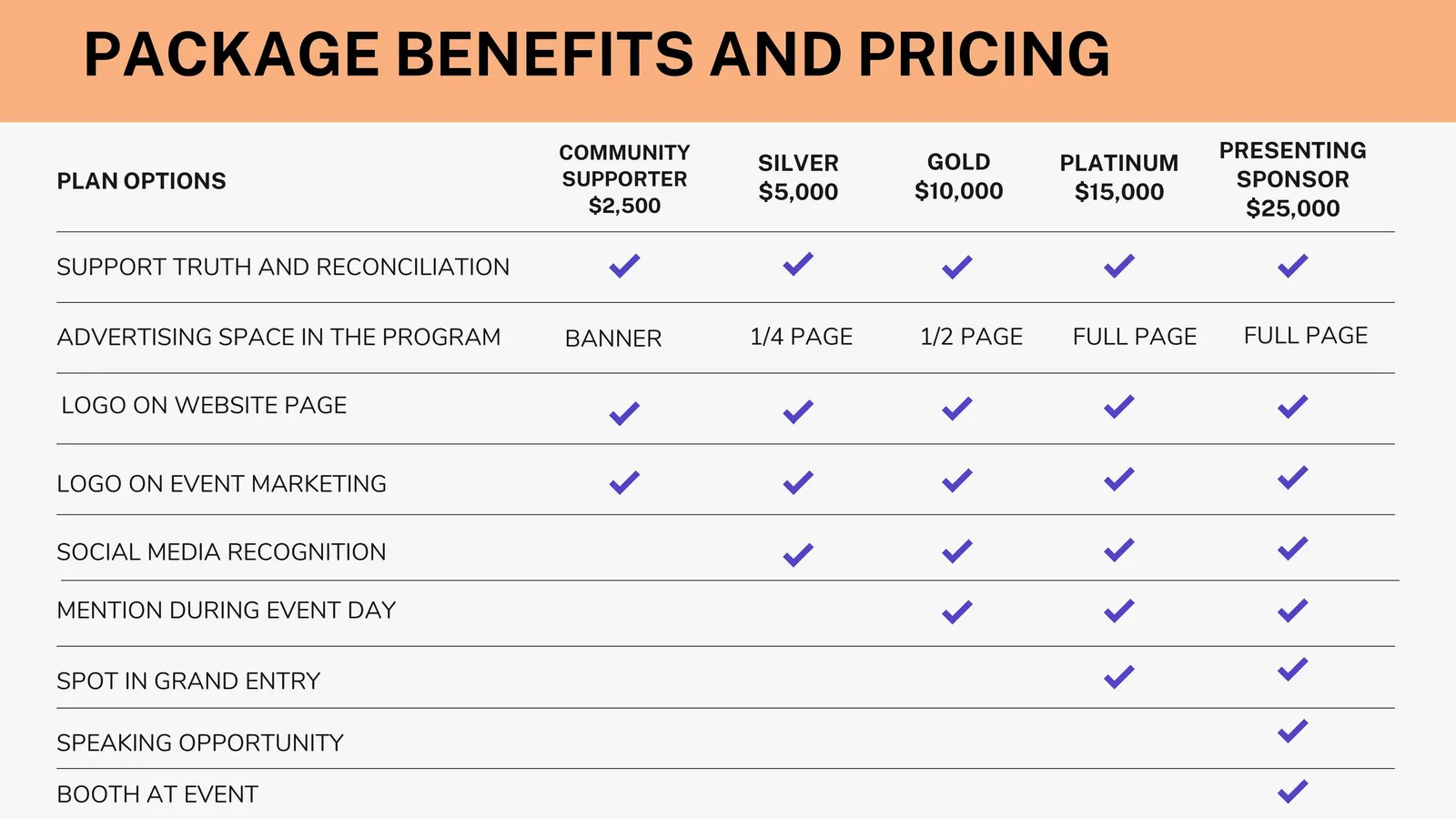Image resolution: width=1456 pixels, height=819 pixels.
Task: Click Presenting Sponsor checkmark in Spot in Grand Entry row
Action: click(1293, 669)
